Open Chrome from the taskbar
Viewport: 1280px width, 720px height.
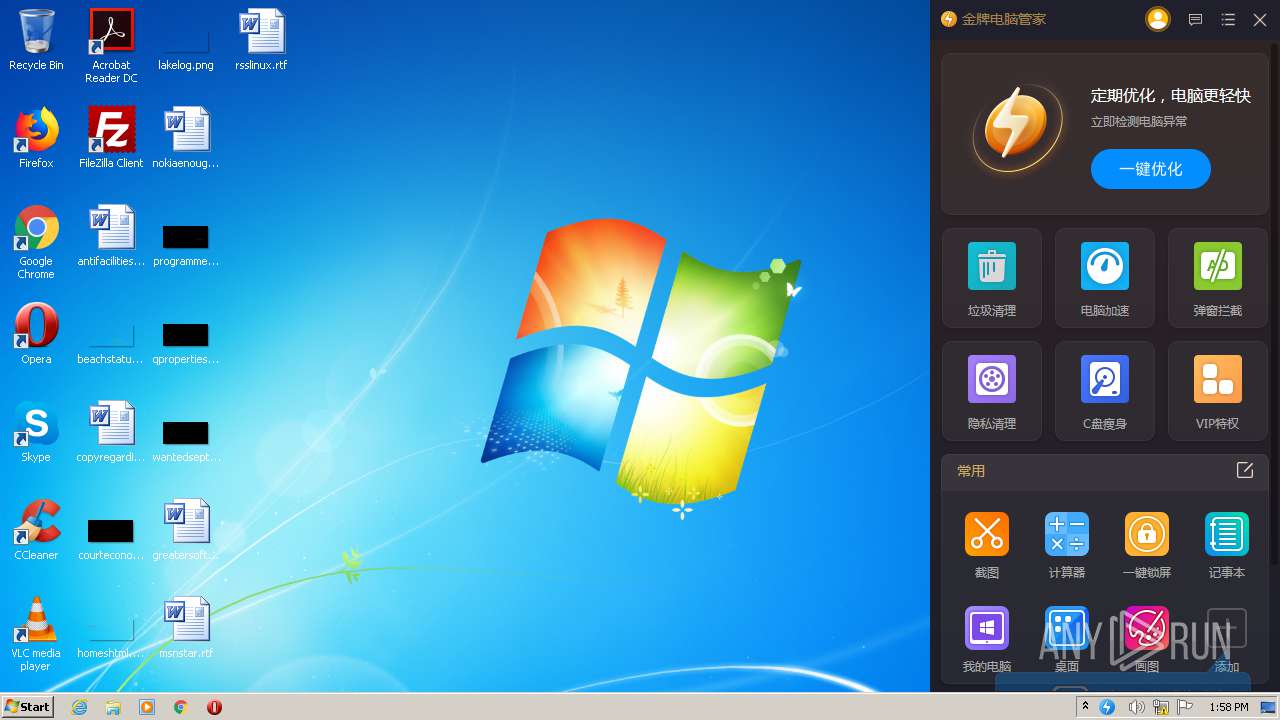pos(181,707)
